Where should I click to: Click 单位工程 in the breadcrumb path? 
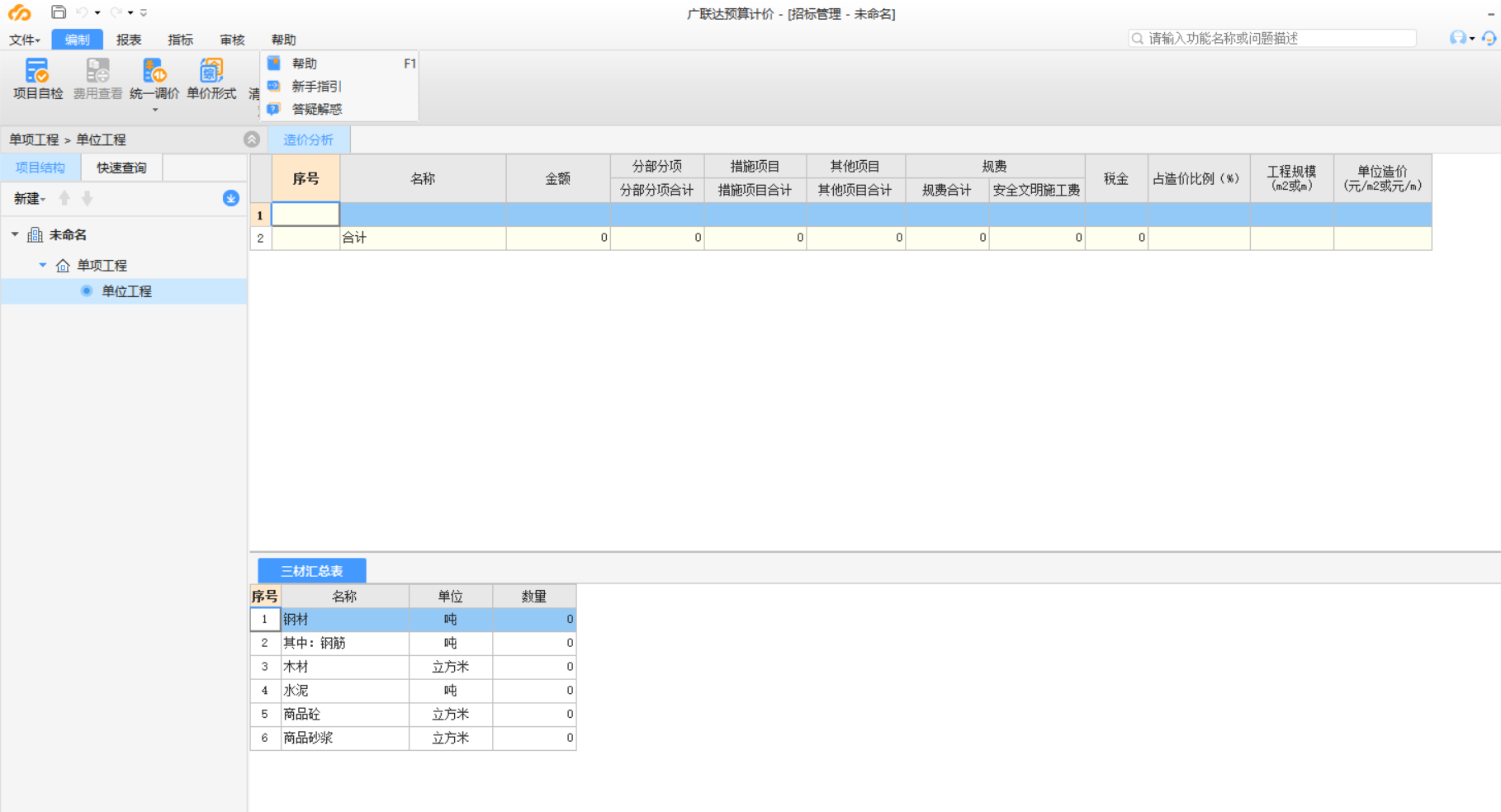(101, 139)
